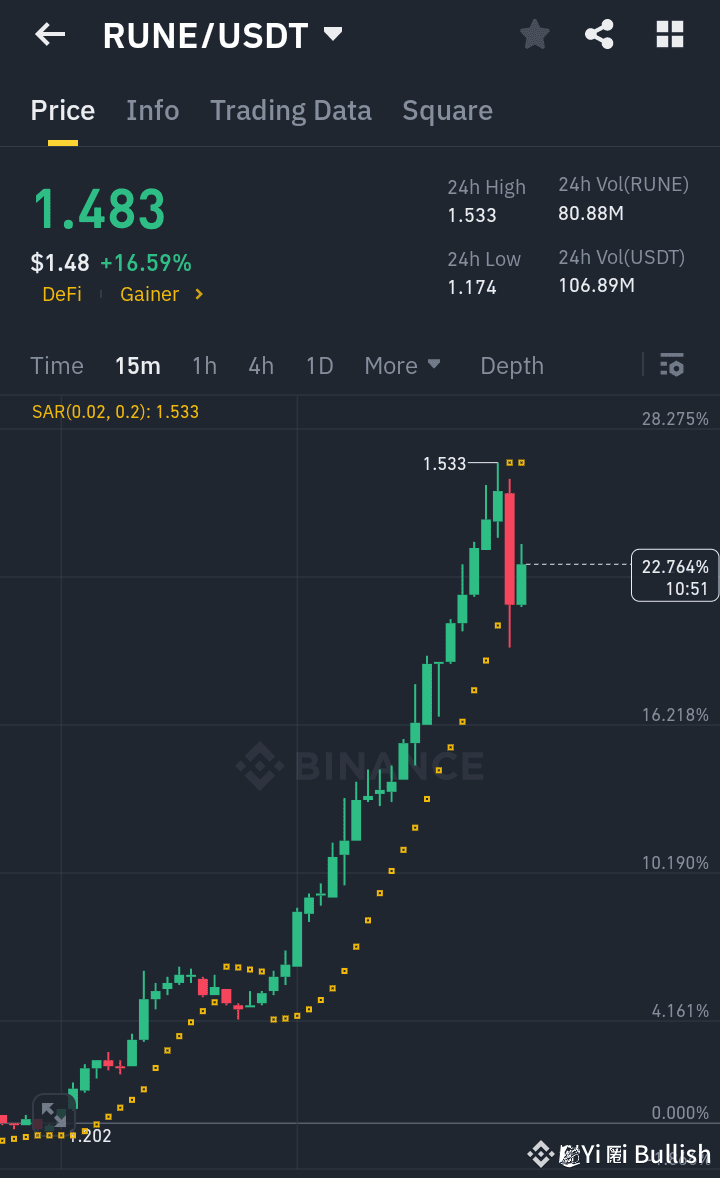720x1178 pixels.
Task: Expand the Gainer ranking via its chevron
Action: point(196,295)
